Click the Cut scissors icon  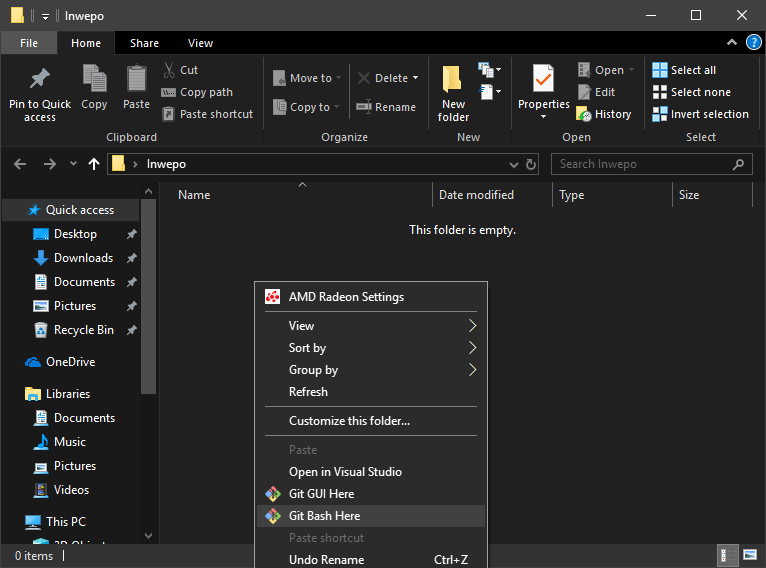click(168, 70)
